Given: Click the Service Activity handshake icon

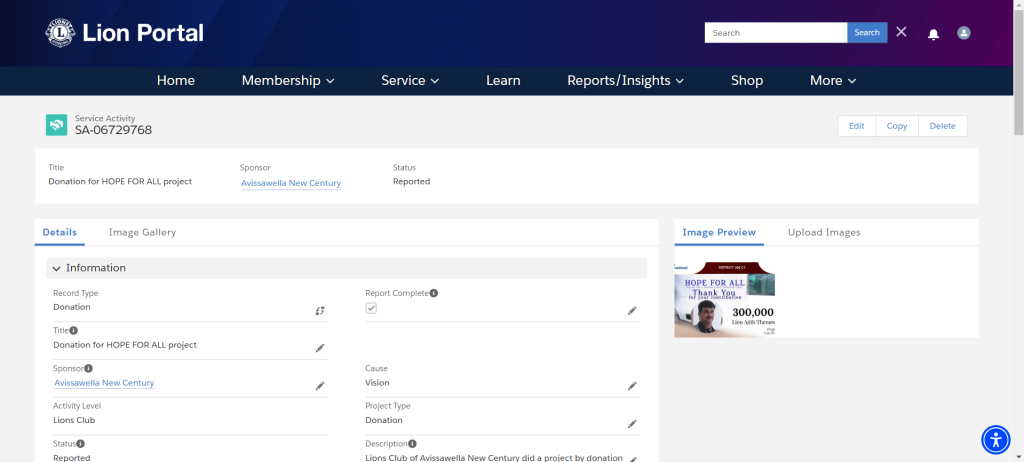Looking at the screenshot, I should (x=56, y=125).
